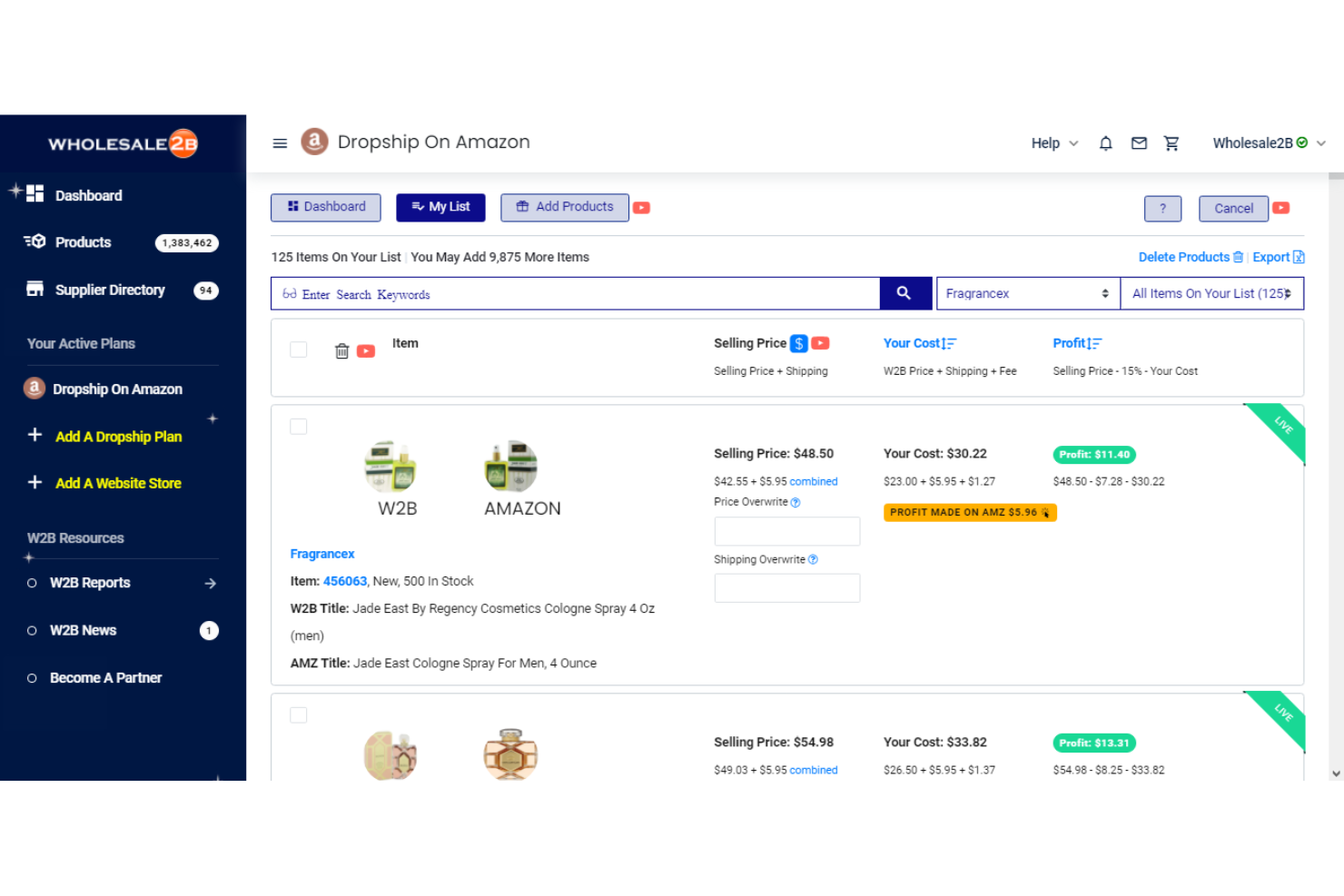
Task: Switch to the Add Products tab
Action: tap(565, 208)
